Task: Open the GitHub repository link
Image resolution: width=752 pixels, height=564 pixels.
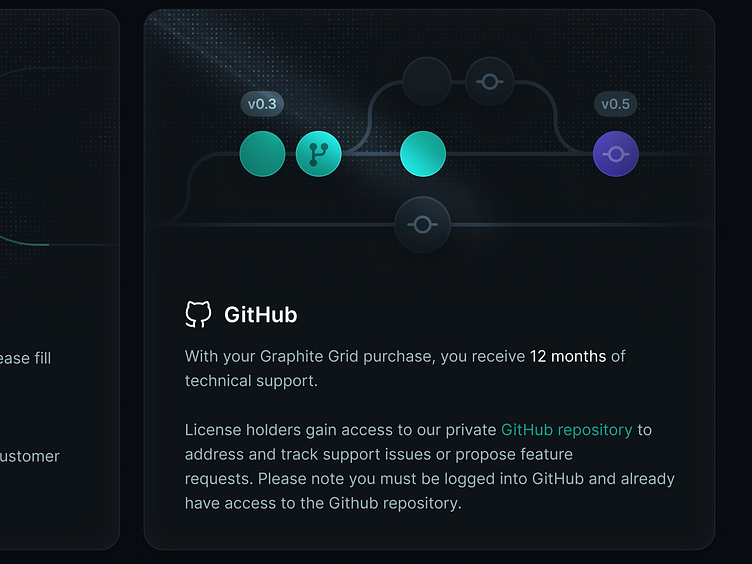Action: 567,430
